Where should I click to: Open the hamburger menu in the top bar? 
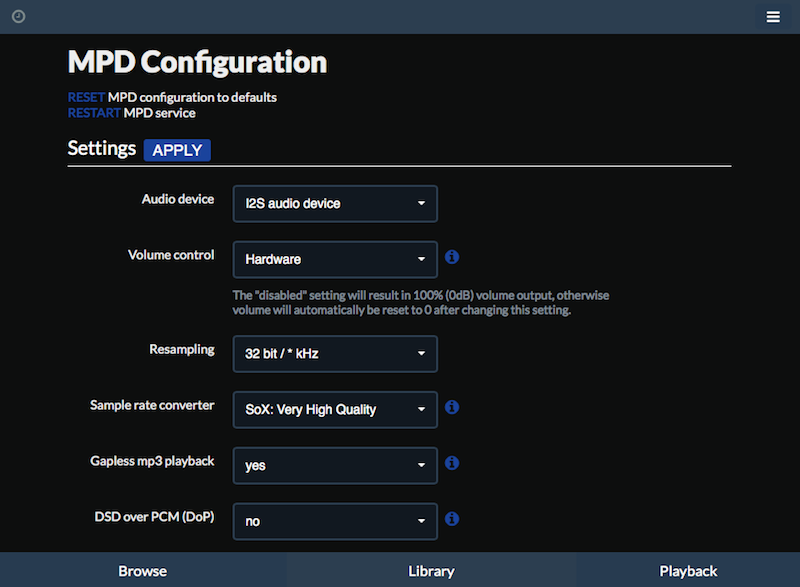coord(773,17)
